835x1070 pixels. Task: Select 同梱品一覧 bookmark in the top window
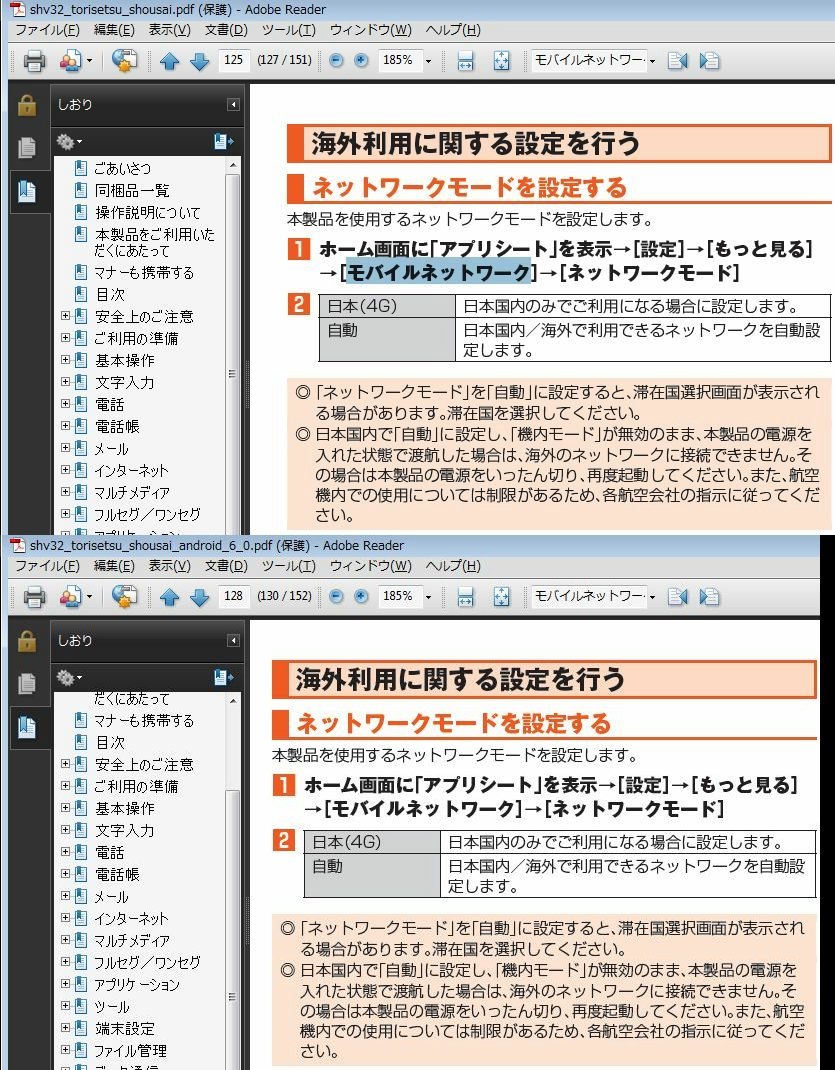(x=132, y=190)
